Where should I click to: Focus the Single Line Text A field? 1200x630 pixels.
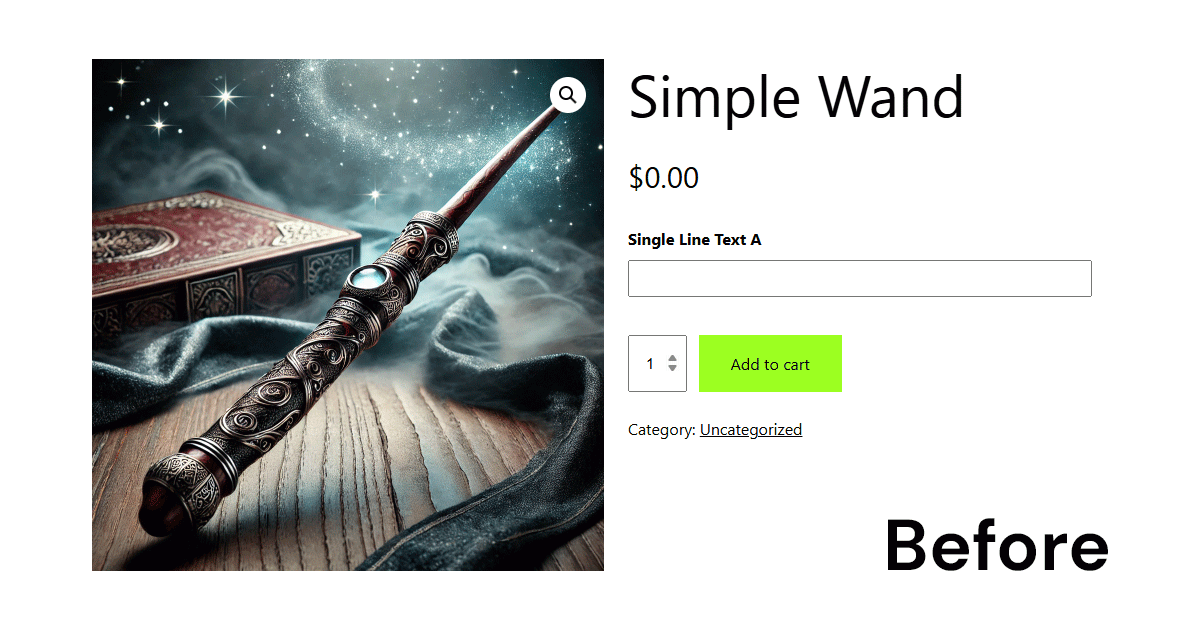[860, 279]
